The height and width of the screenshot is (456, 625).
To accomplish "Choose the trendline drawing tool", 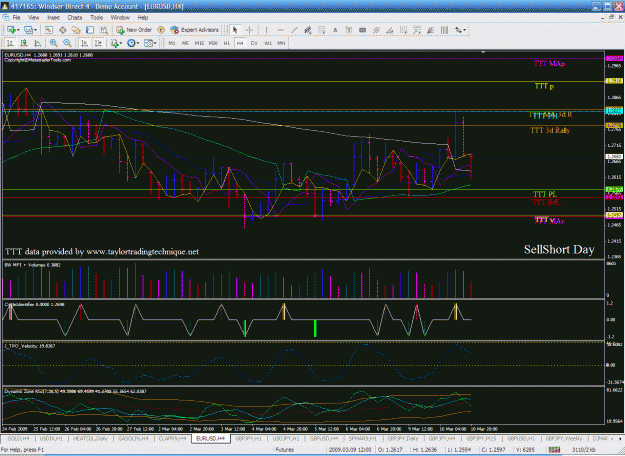I will (294, 30).
